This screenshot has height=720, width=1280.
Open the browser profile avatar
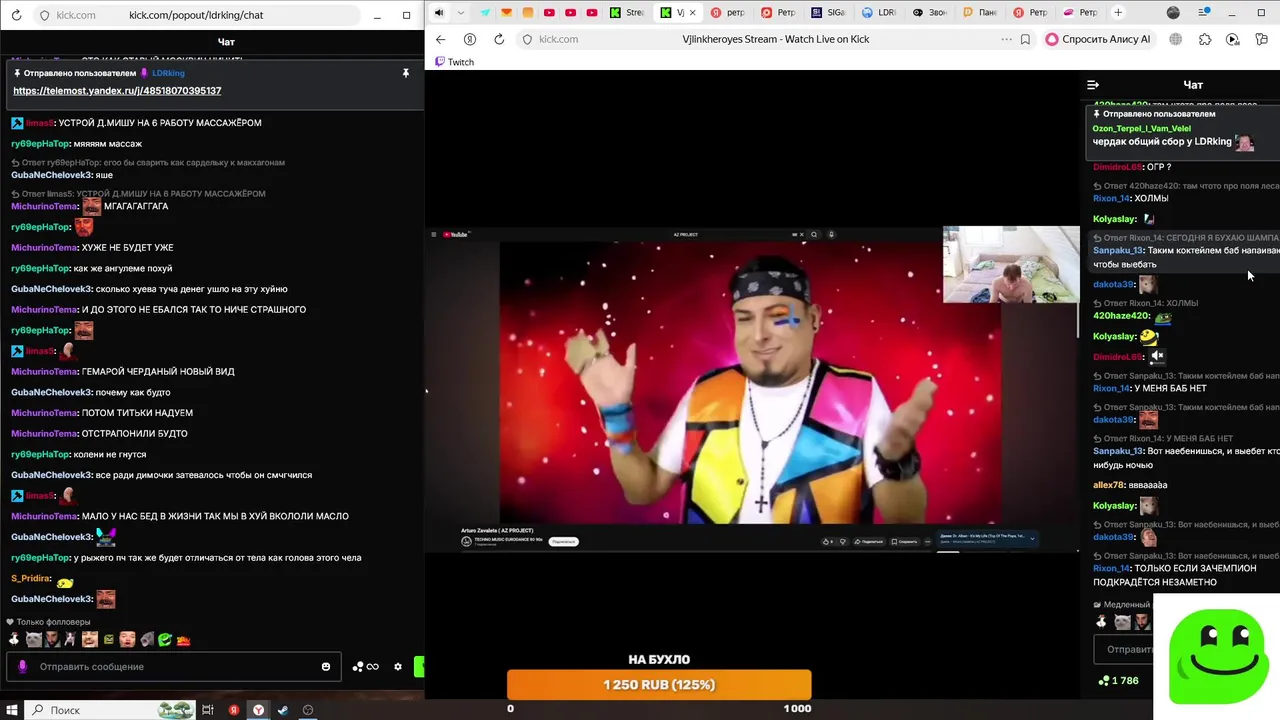click(x=1173, y=13)
